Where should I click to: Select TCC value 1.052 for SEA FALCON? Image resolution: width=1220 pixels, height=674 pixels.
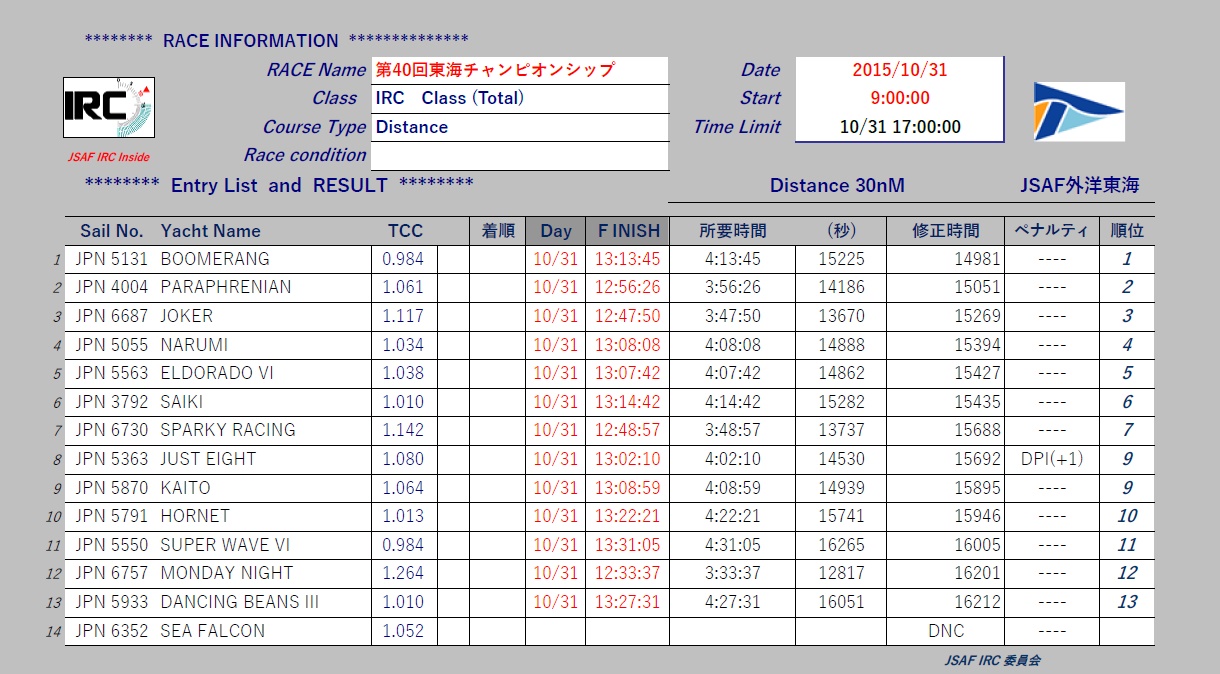[x=403, y=631]
